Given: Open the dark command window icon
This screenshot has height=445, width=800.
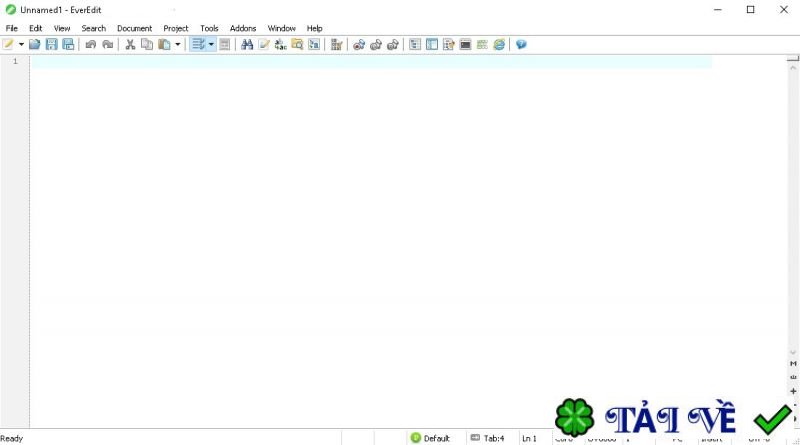Looking at the screenshot, I should click(x=465, y=44).
